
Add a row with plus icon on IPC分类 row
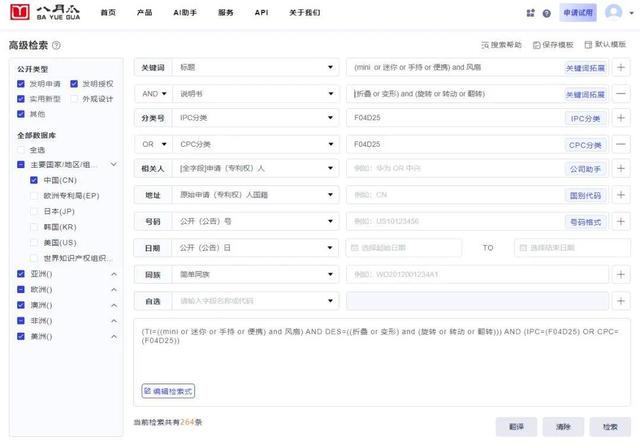tap(621, 118)
